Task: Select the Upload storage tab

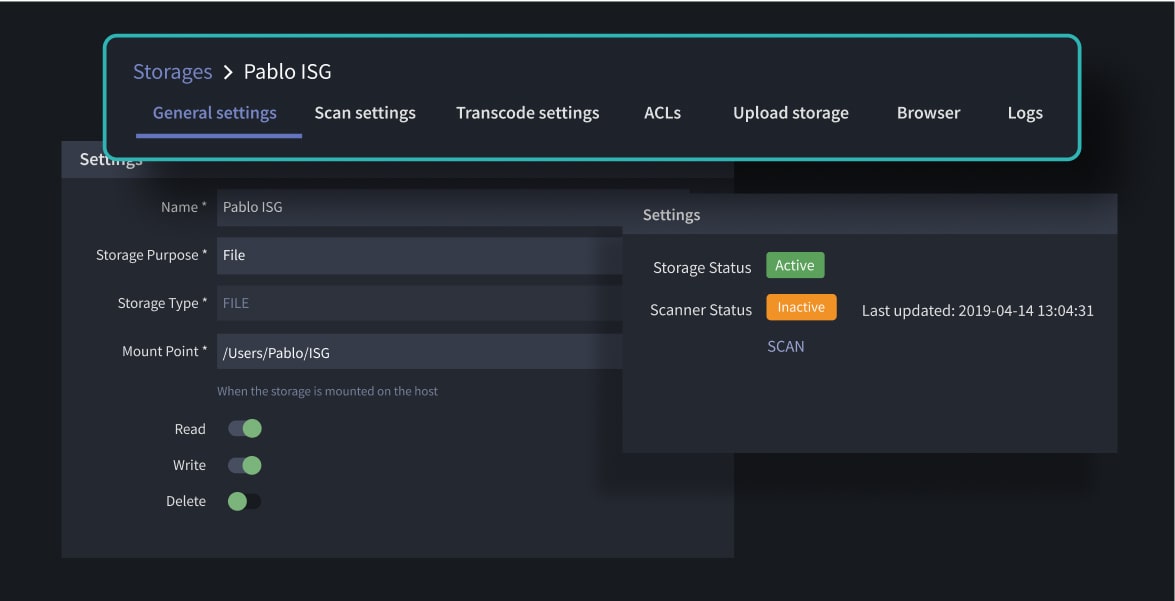Action: coord(790,113)
